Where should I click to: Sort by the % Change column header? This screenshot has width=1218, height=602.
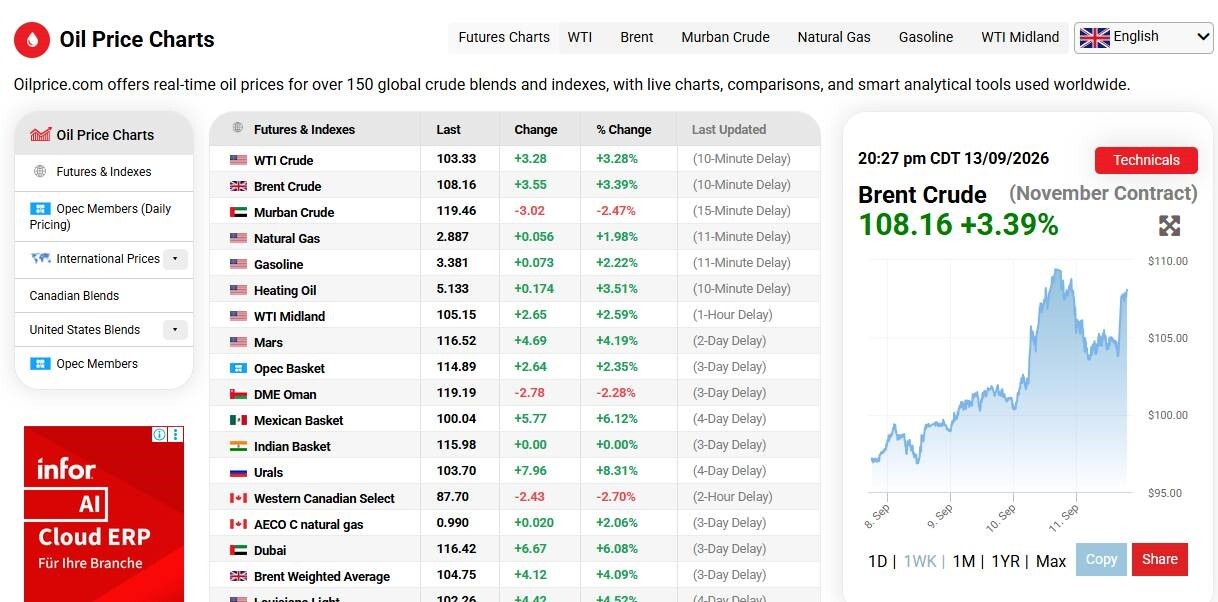coord(624,129)
